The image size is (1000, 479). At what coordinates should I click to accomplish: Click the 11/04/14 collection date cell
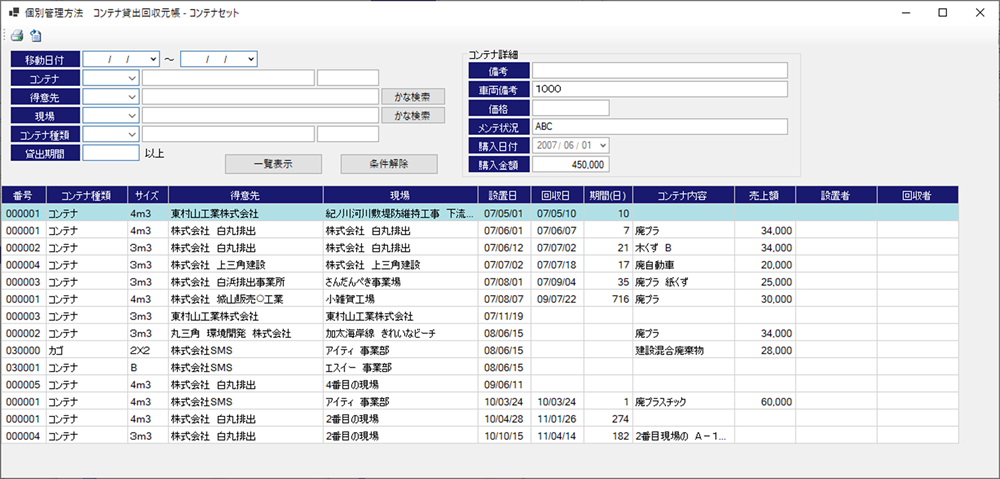557,436
